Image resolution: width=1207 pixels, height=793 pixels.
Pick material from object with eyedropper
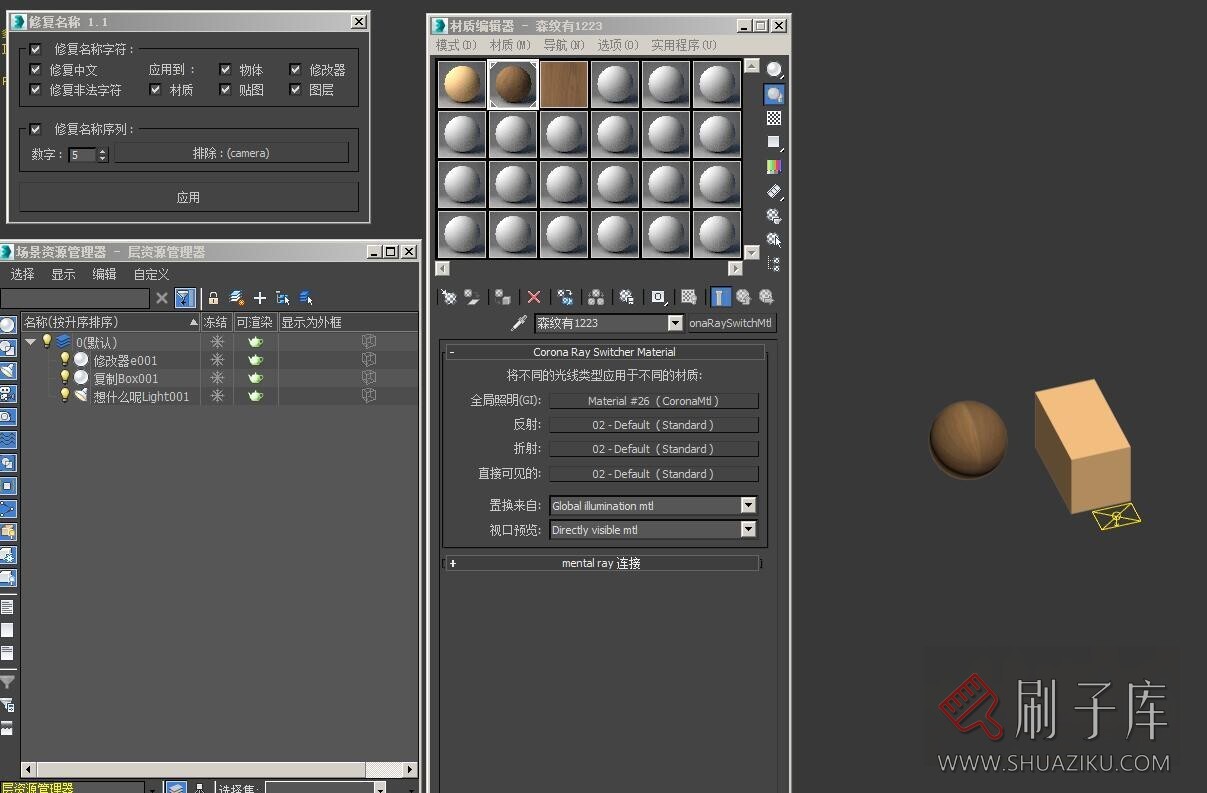pyautogui.click(x=518, y=323)
